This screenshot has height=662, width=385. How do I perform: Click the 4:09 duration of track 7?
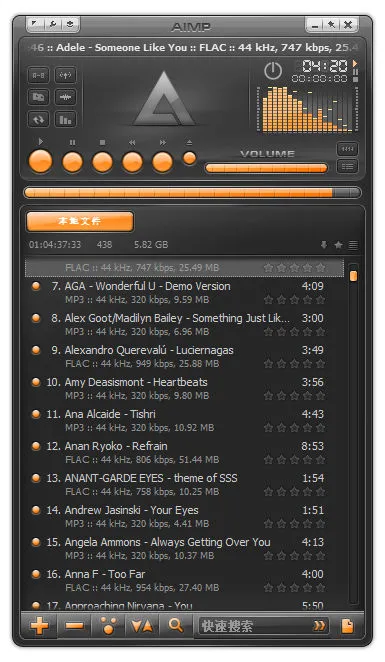313,286
